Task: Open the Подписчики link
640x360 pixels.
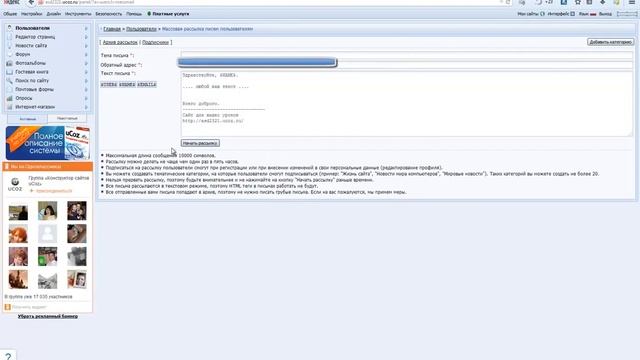Action: coord(156,42)
